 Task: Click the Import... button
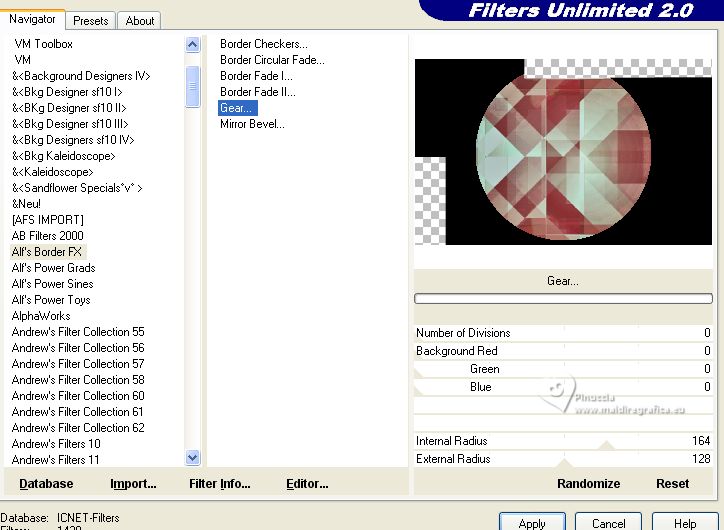point(133,484)
